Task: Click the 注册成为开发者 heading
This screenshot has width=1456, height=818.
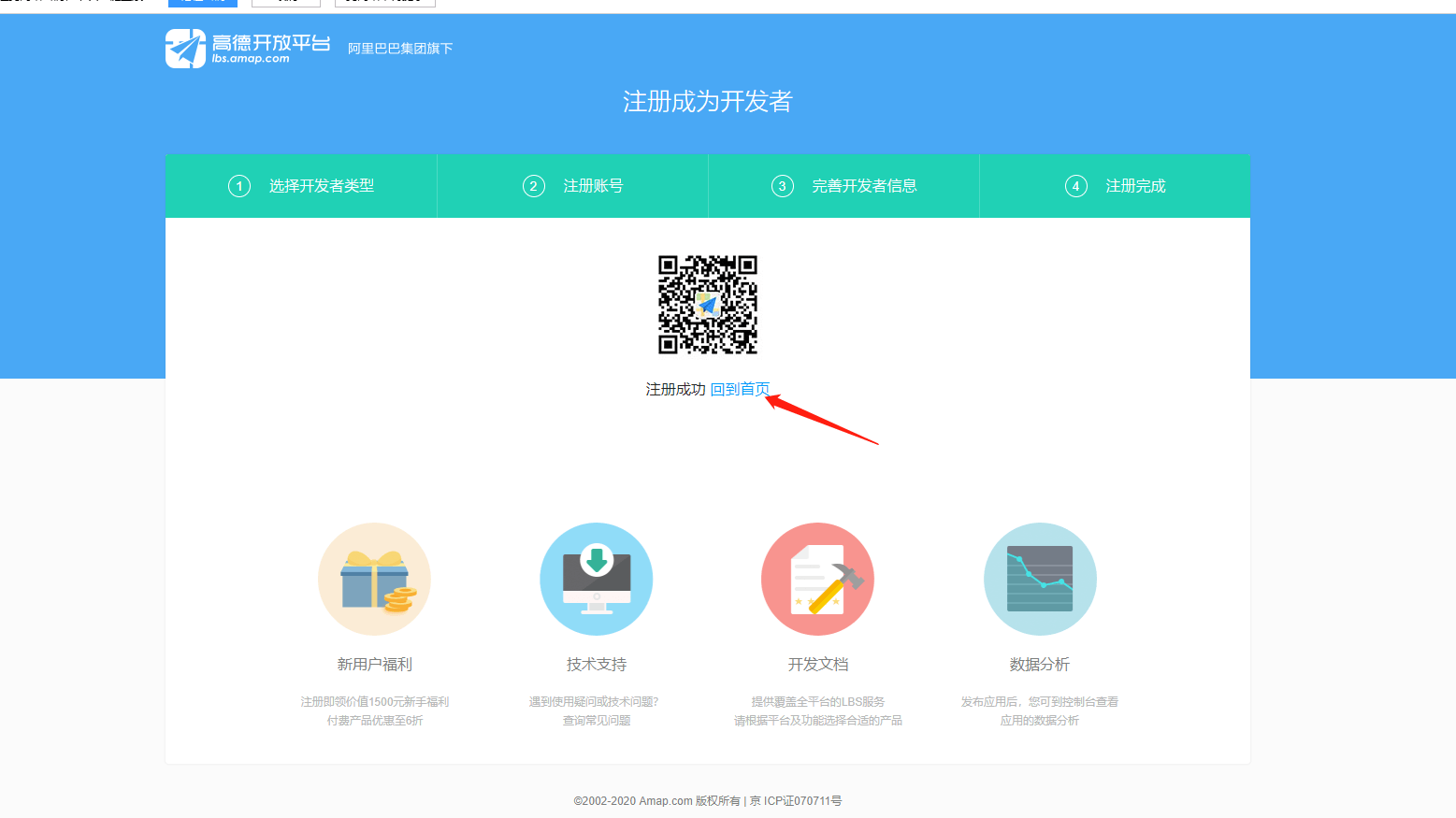Action: (x=708, y=101)
